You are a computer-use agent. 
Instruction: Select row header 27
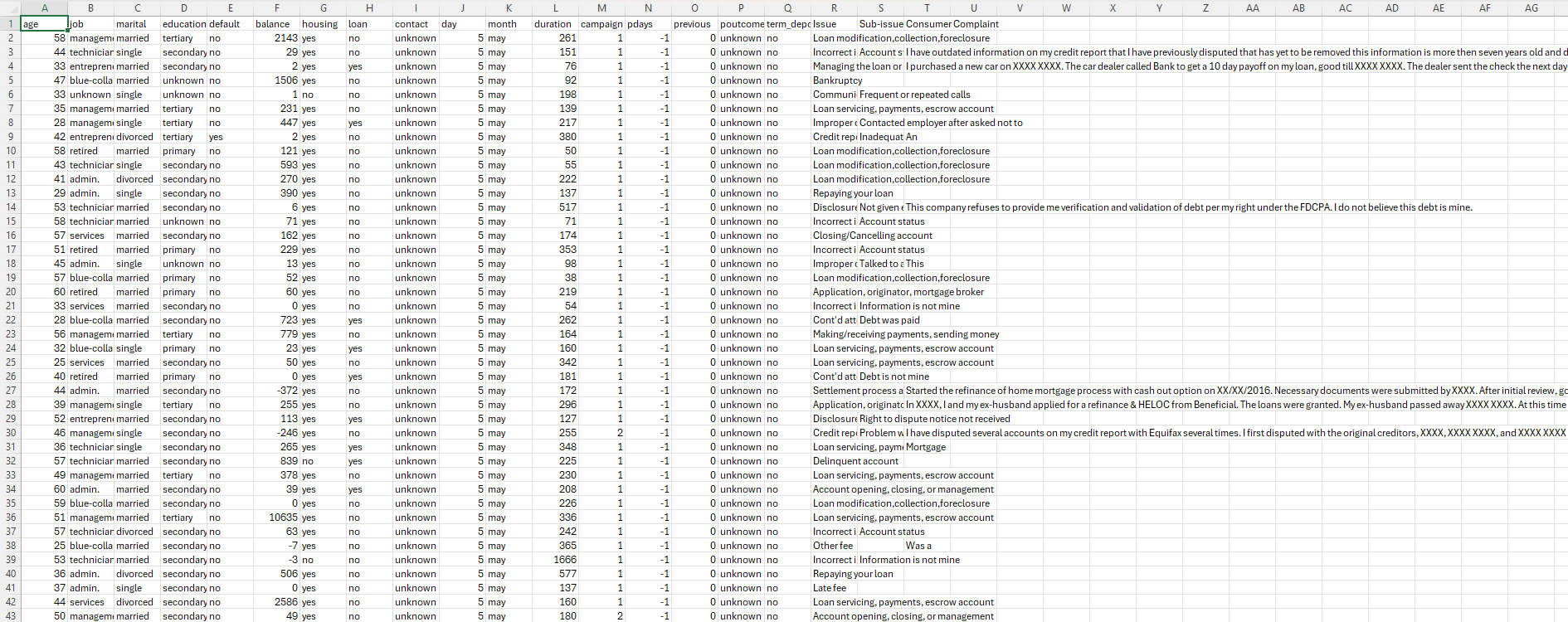pyautogui.click(x=11, y=391)
